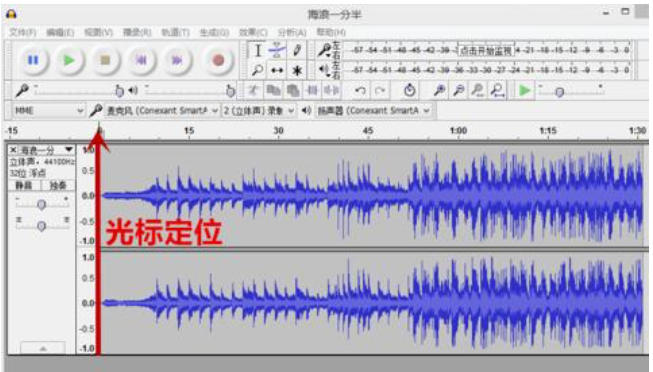
Task: Adjust the track pan slider
Action: [41, 225]
